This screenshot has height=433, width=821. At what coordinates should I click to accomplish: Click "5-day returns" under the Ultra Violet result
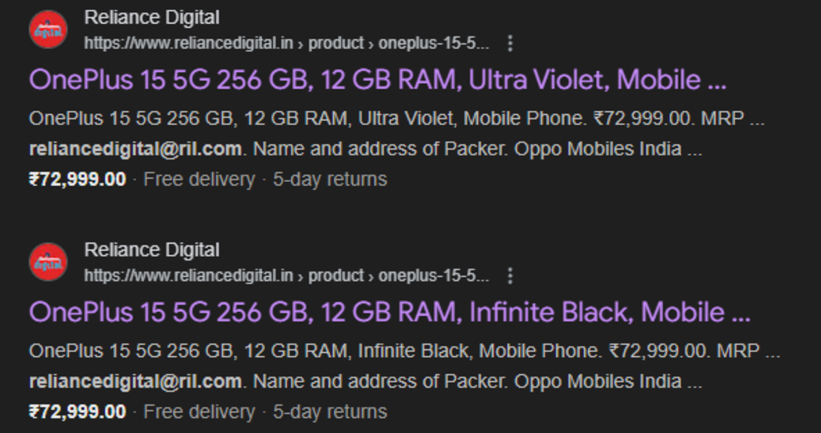click(329, 180)
